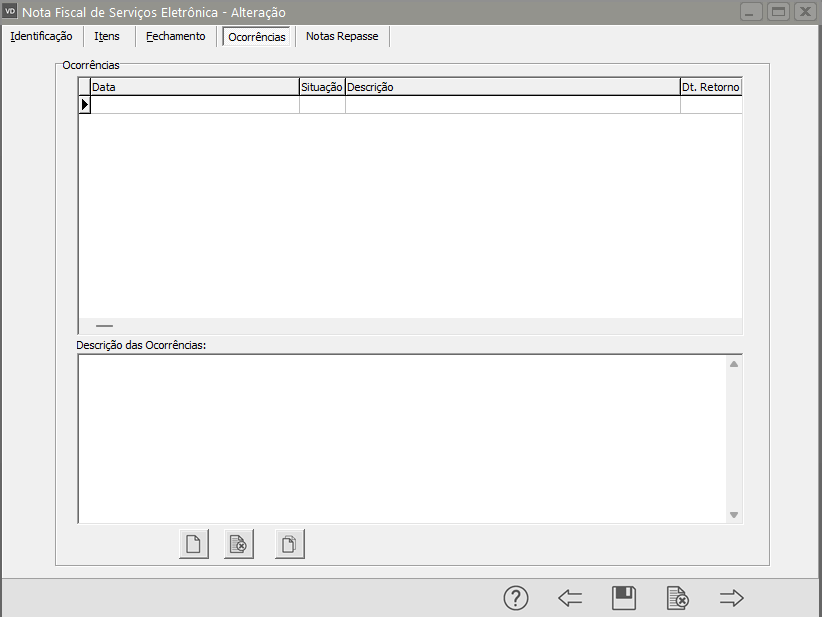The height and width of the screenshot is (617, 822).
Task: Click the delete occurrence icon below description box
Action: point(239,544)
